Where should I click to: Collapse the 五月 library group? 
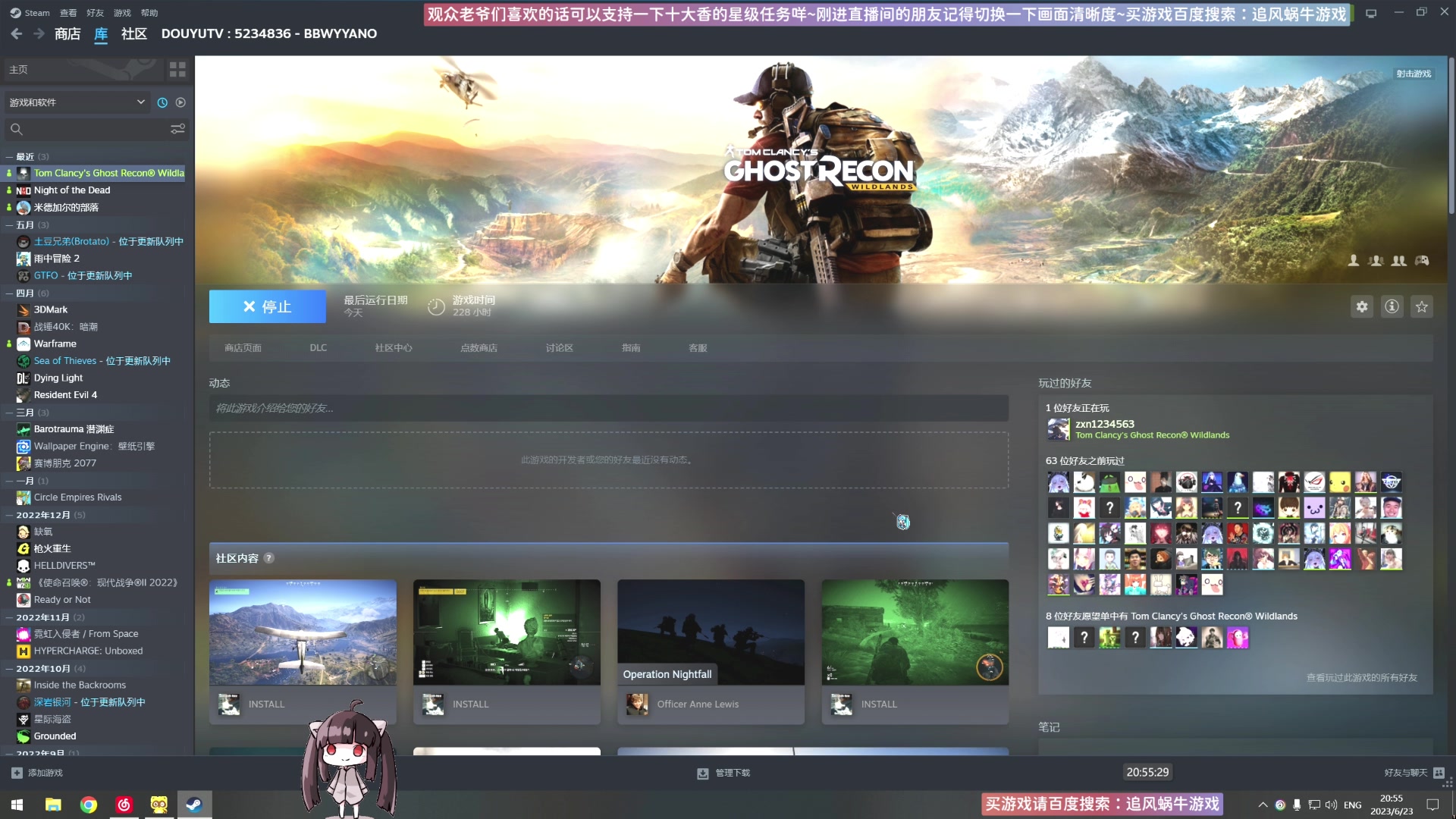point(9,225)
